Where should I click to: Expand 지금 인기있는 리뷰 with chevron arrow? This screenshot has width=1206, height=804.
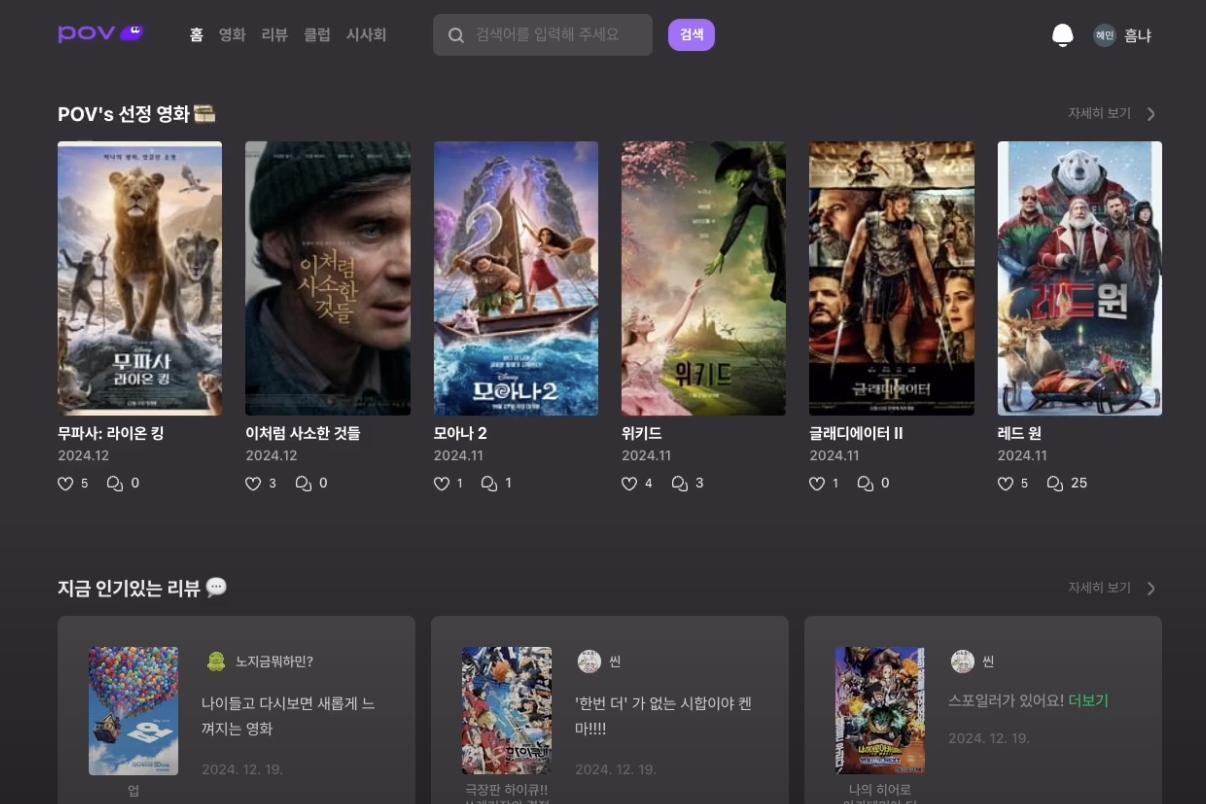pyautogui.click(x=1151, y=588)
